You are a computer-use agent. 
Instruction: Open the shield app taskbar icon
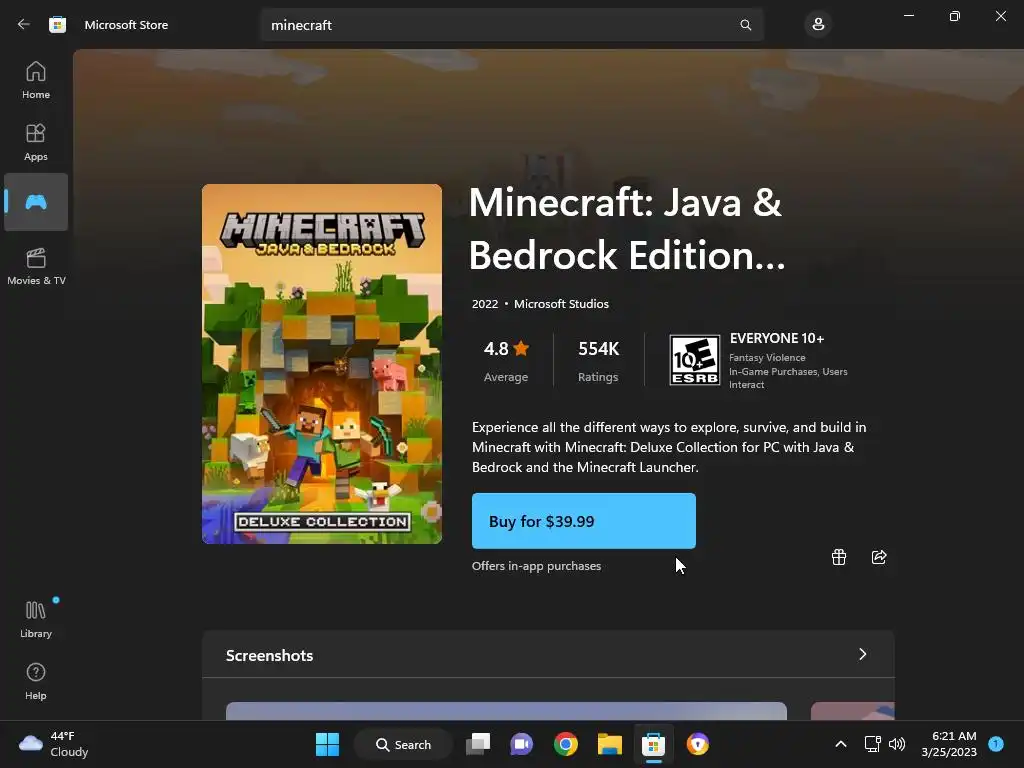[x=697, y=744]
